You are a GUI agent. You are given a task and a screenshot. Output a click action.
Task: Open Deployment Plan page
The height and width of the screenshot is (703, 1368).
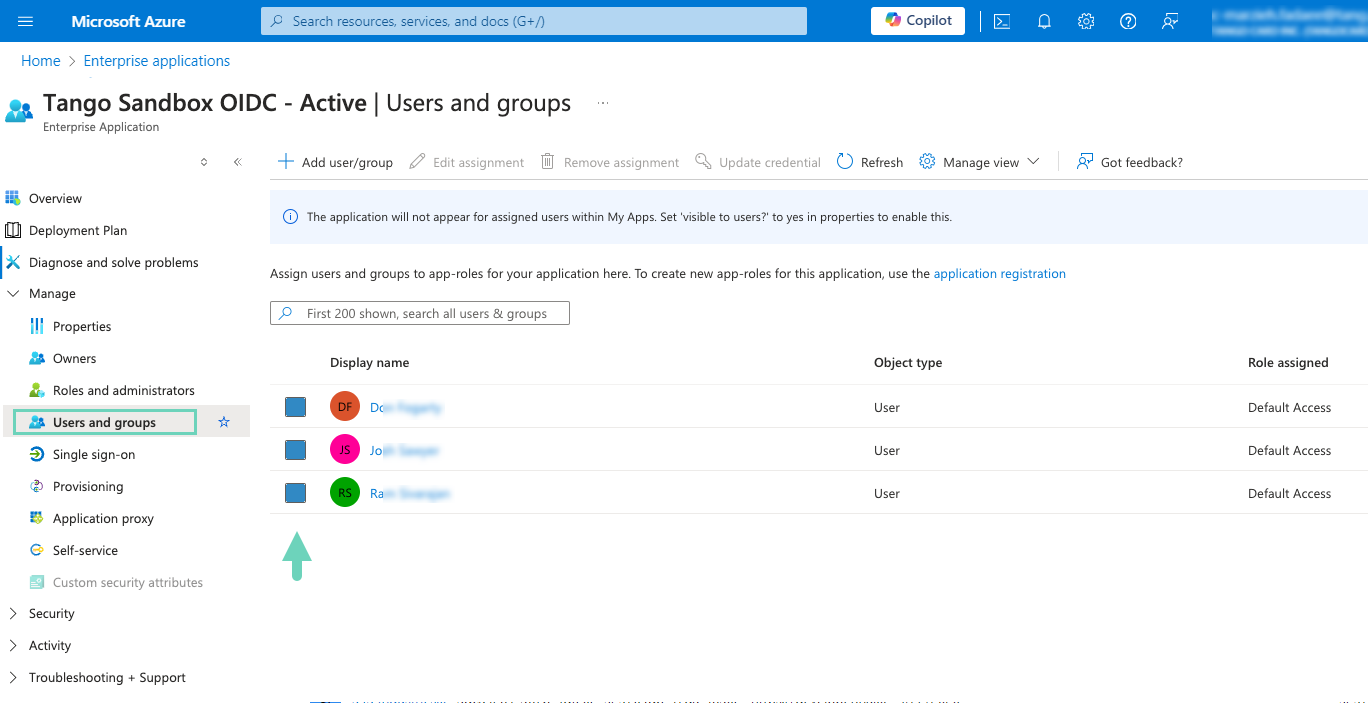tap(78, 230)
